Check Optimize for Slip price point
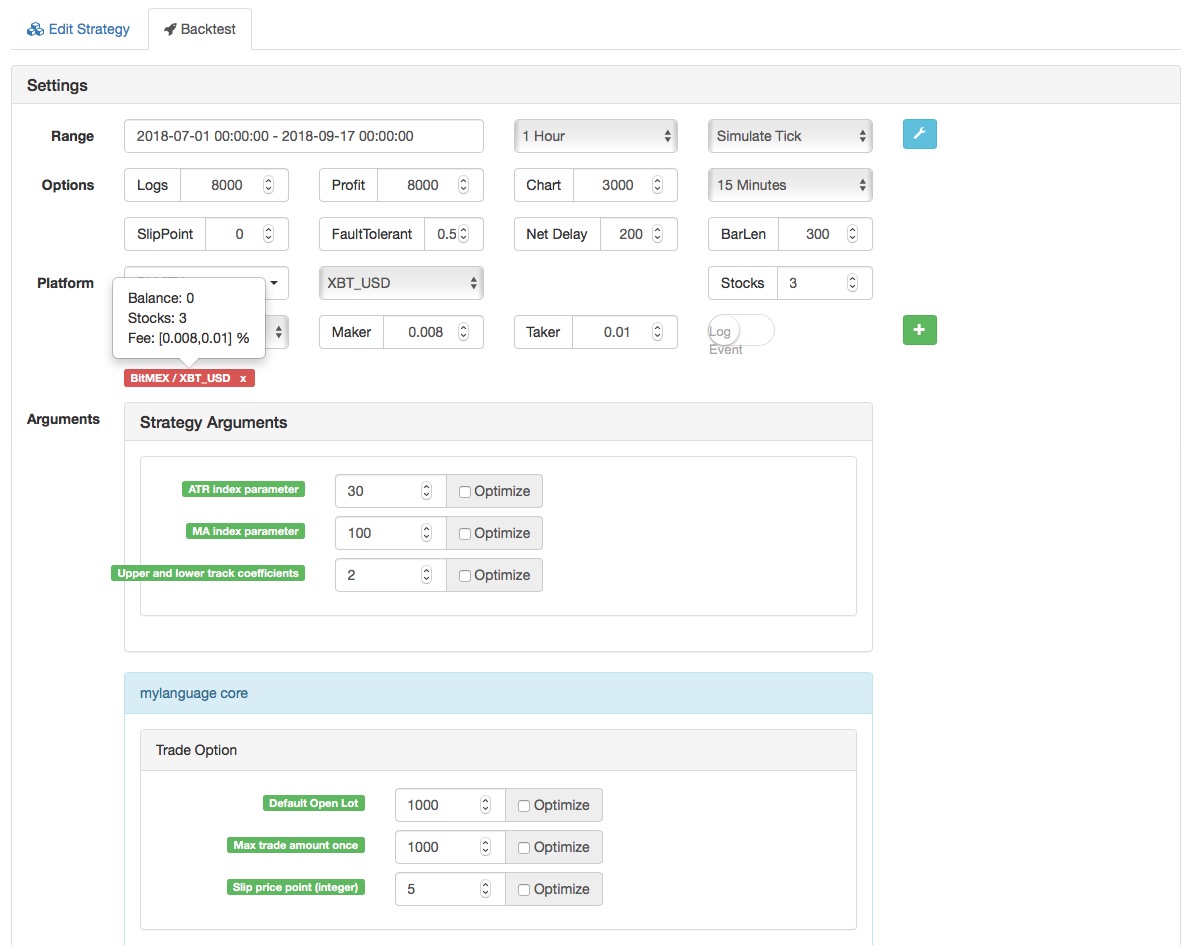This screenshot has width=1190, height=945. [525, 889]
